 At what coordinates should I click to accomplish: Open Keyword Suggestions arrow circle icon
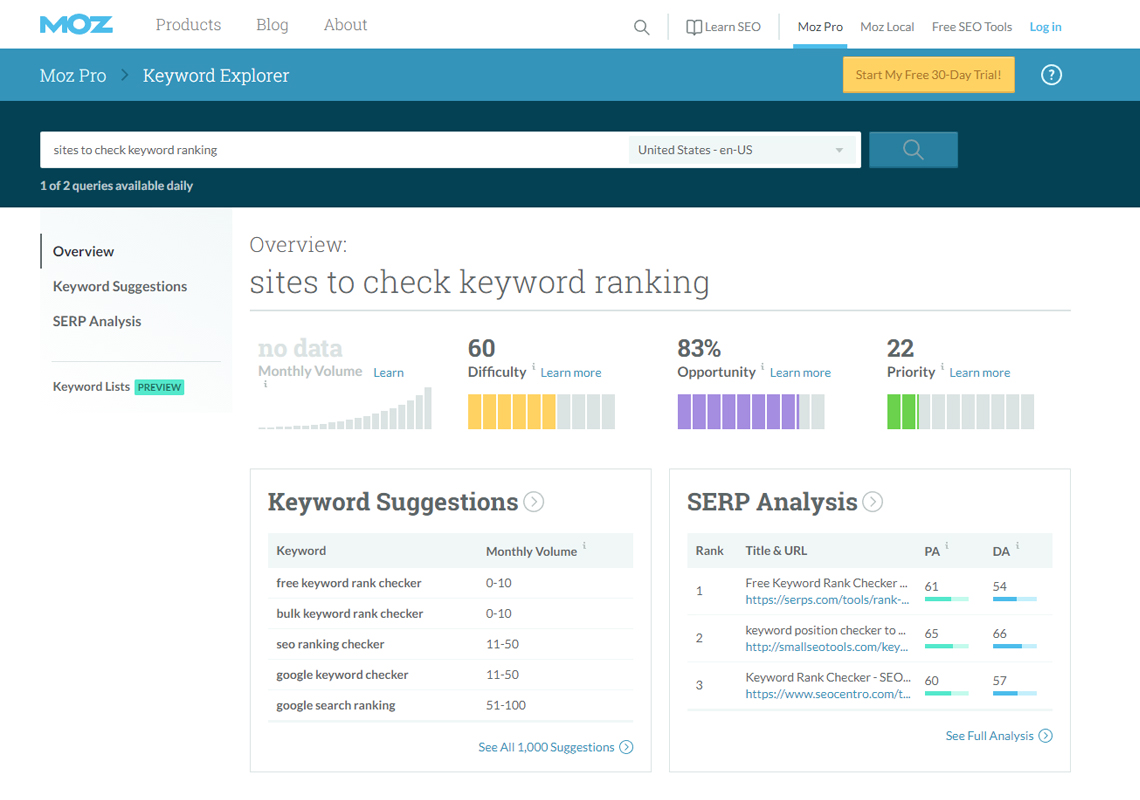534,502
